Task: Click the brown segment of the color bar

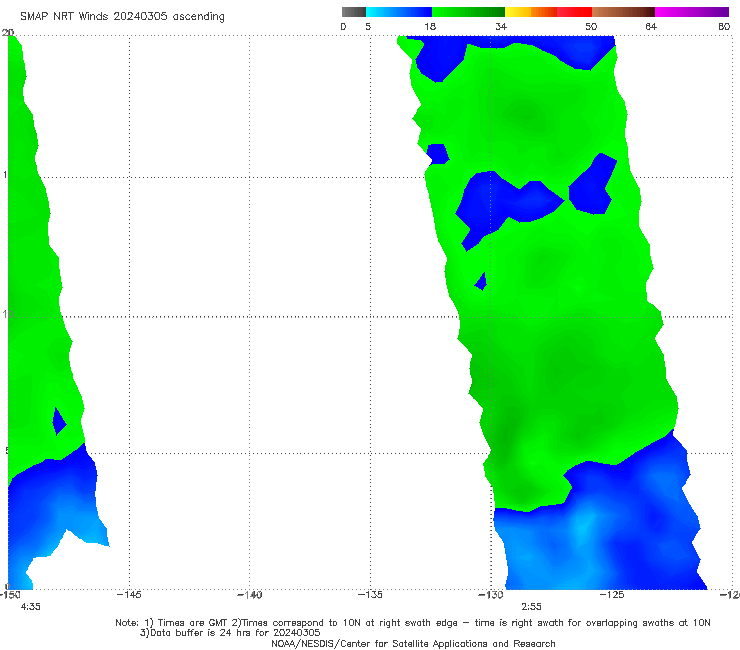Action: point(623,12)
